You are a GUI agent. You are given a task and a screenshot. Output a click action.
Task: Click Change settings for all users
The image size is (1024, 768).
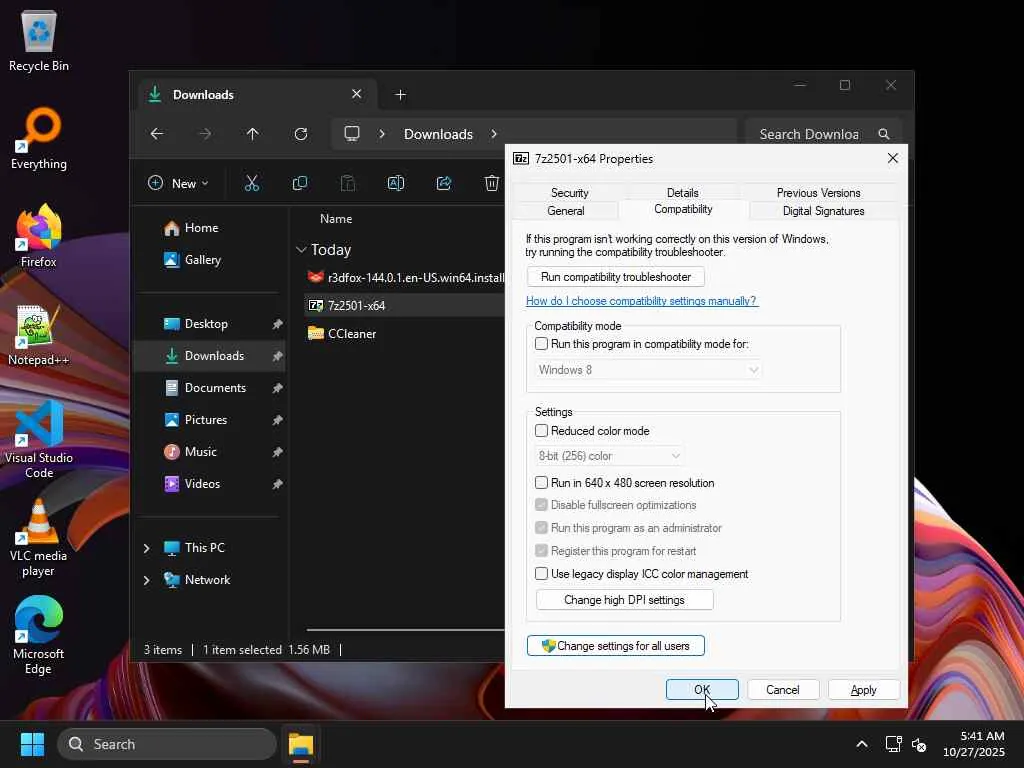(616, 646)
